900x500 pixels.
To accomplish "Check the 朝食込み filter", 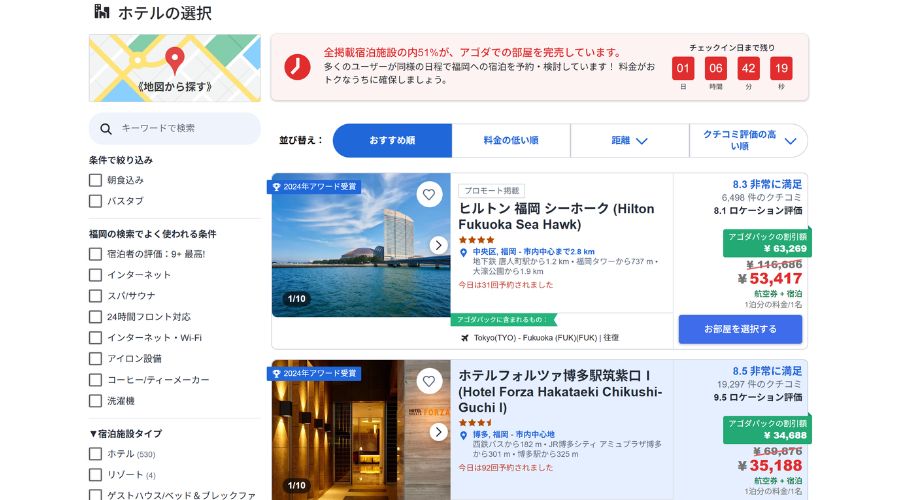I will point(95,180).
